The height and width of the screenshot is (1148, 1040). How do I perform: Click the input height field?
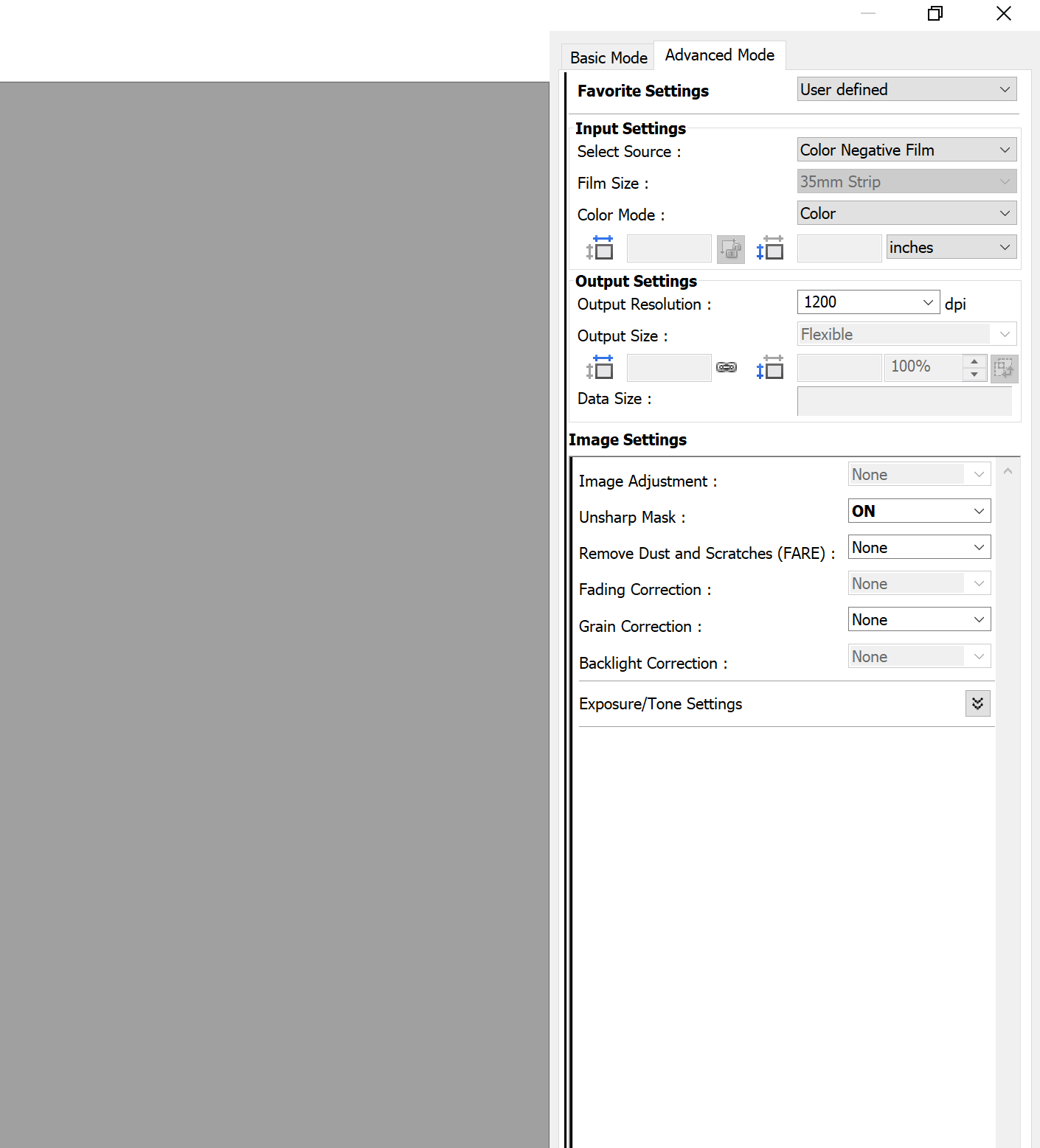[839, 248]
